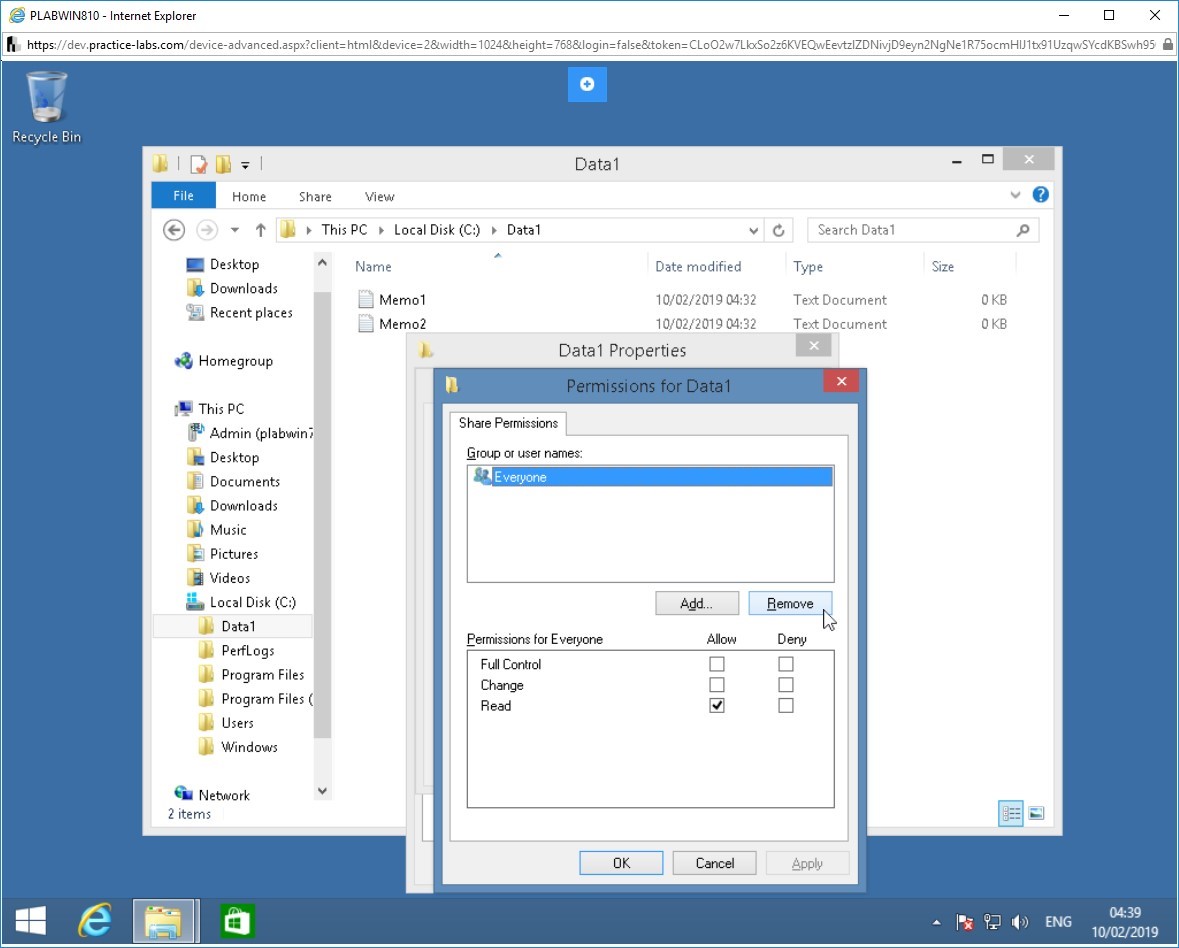Open the File ribbon tab
Viewport: 1179px width, 948px height.
click(183, 195)
